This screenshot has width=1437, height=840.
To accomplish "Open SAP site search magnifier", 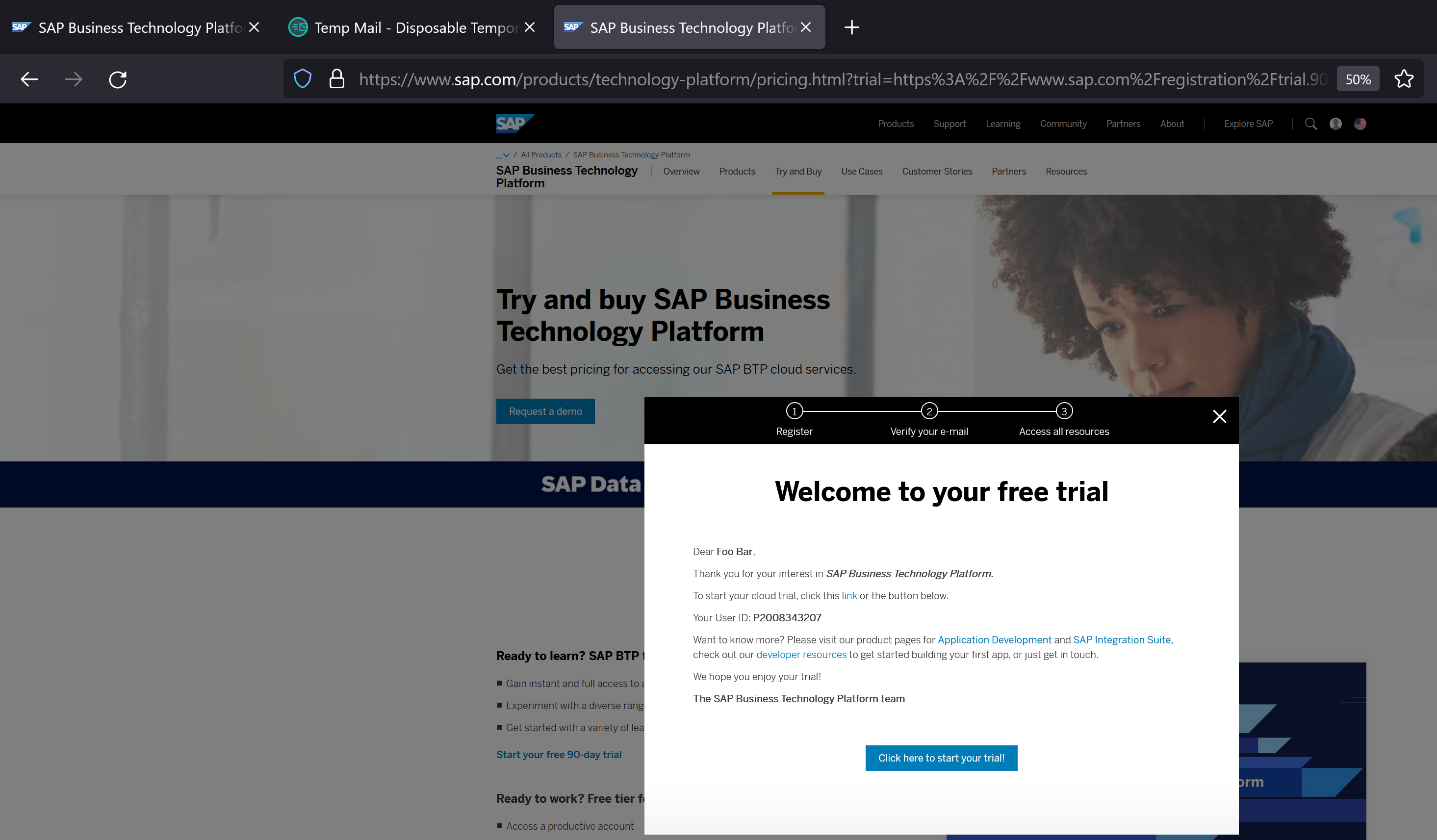I will coord(1310,124).
